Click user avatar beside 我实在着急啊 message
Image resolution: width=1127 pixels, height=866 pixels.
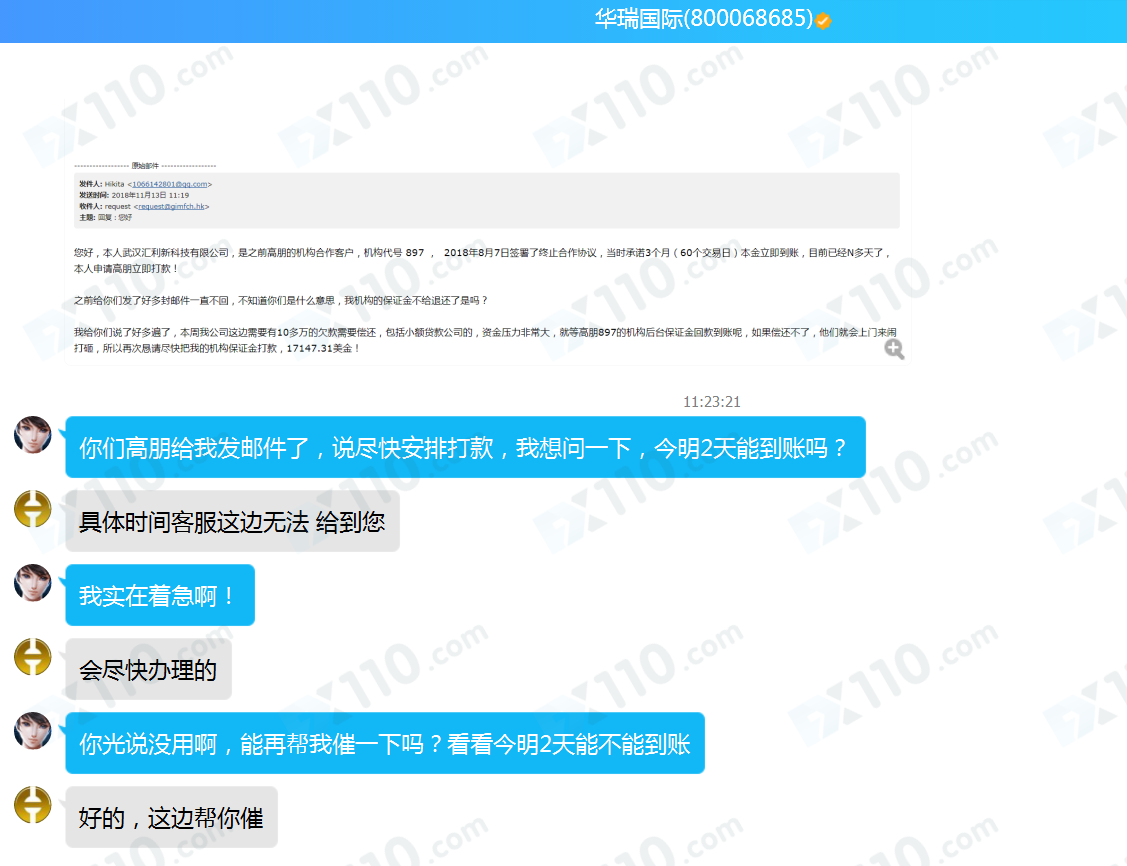click(x=33, y=582)
